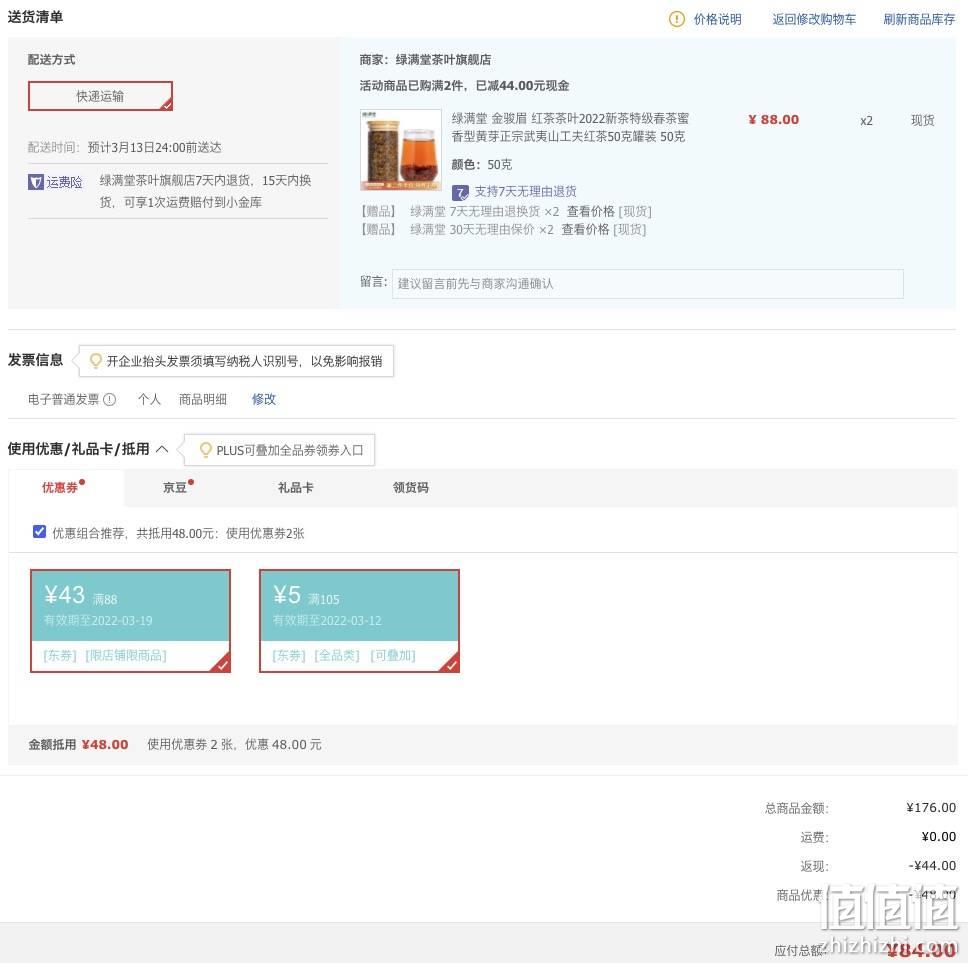Viewport: 968px width, 963px height.
Task: Deselect the ¥43 满88 coupon
Action: [130, 621]
